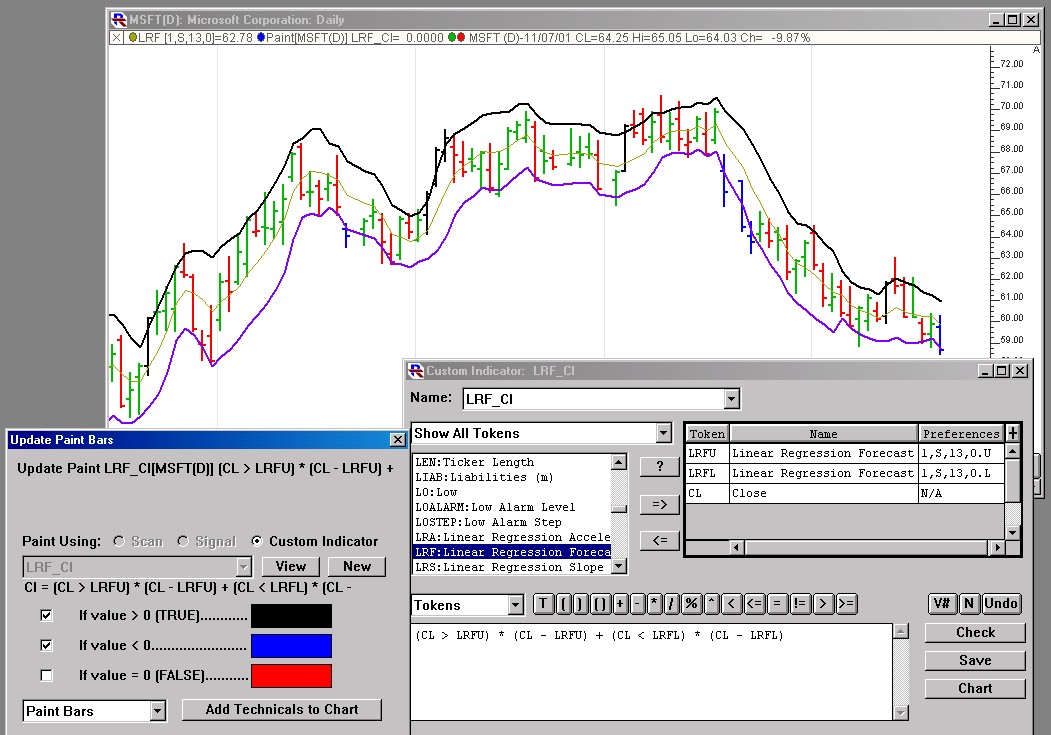1051x735 pixels.
Task: Select the Scan radio button
Action: coord(119,541)
